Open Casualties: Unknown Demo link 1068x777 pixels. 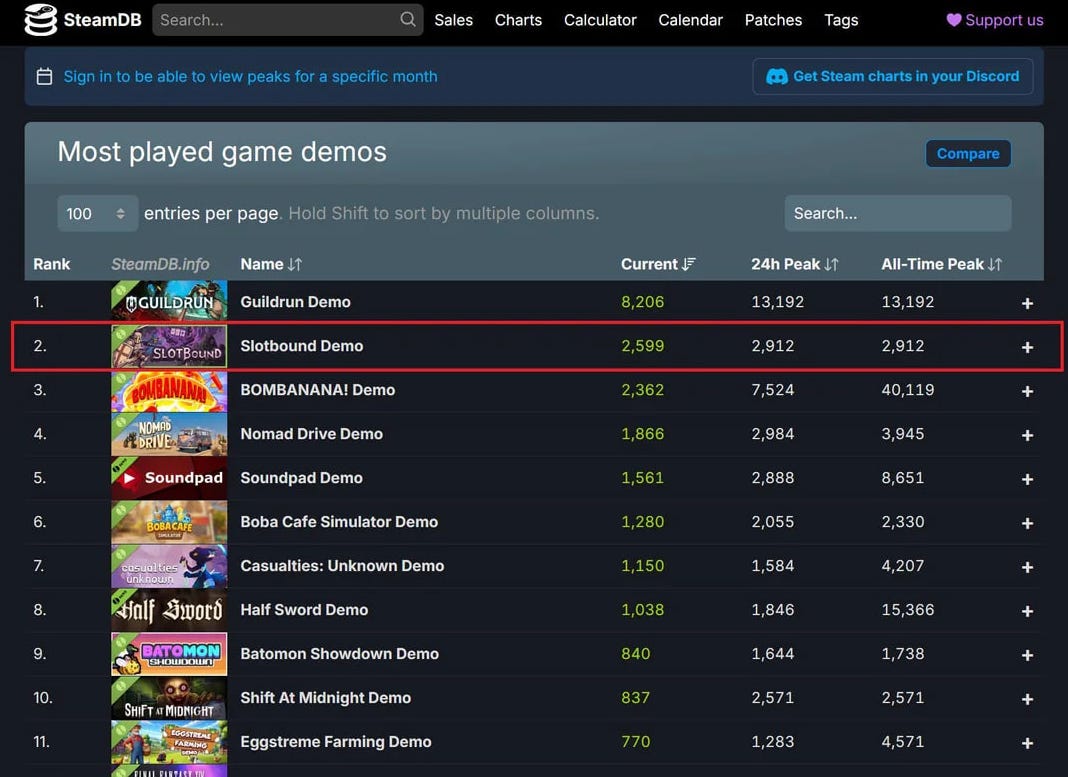[x=342, y=566]
